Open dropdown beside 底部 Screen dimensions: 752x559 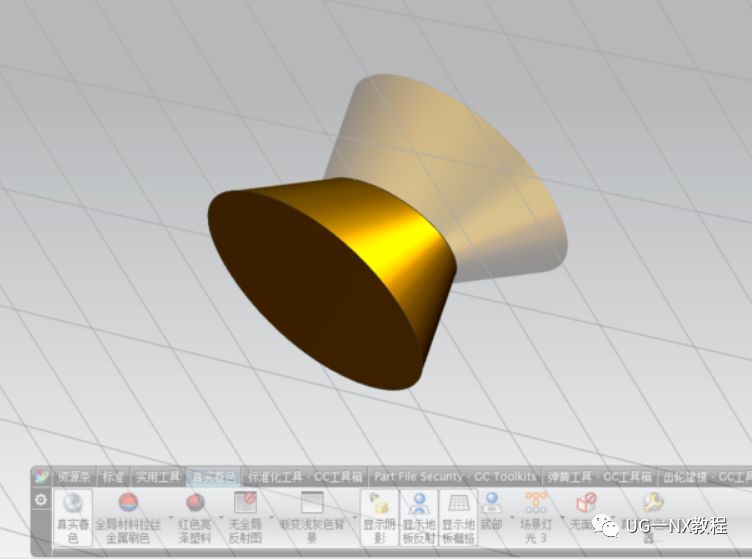pos(512,518)
